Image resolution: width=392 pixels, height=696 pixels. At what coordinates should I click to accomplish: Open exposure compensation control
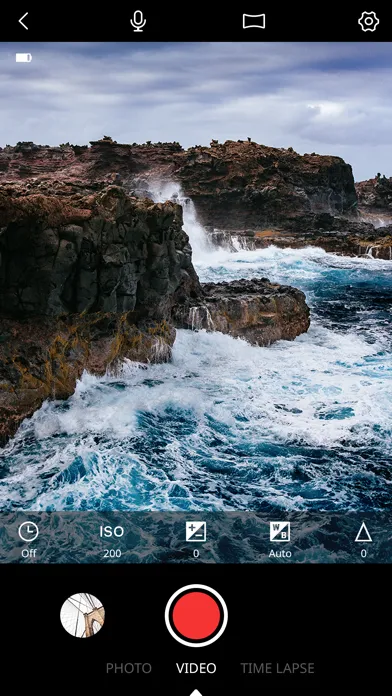(x=196, y=531)
